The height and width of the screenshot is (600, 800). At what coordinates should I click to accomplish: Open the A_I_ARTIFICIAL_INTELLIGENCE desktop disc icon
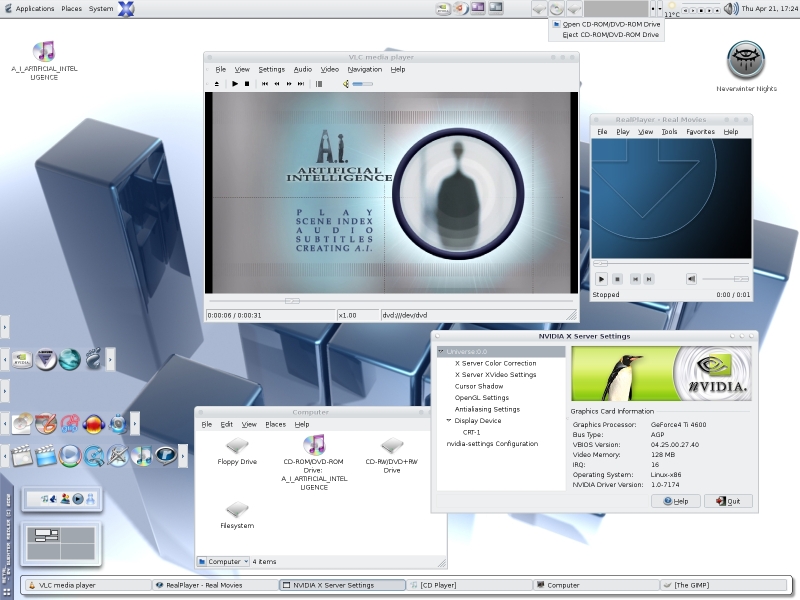pos(44,61)
